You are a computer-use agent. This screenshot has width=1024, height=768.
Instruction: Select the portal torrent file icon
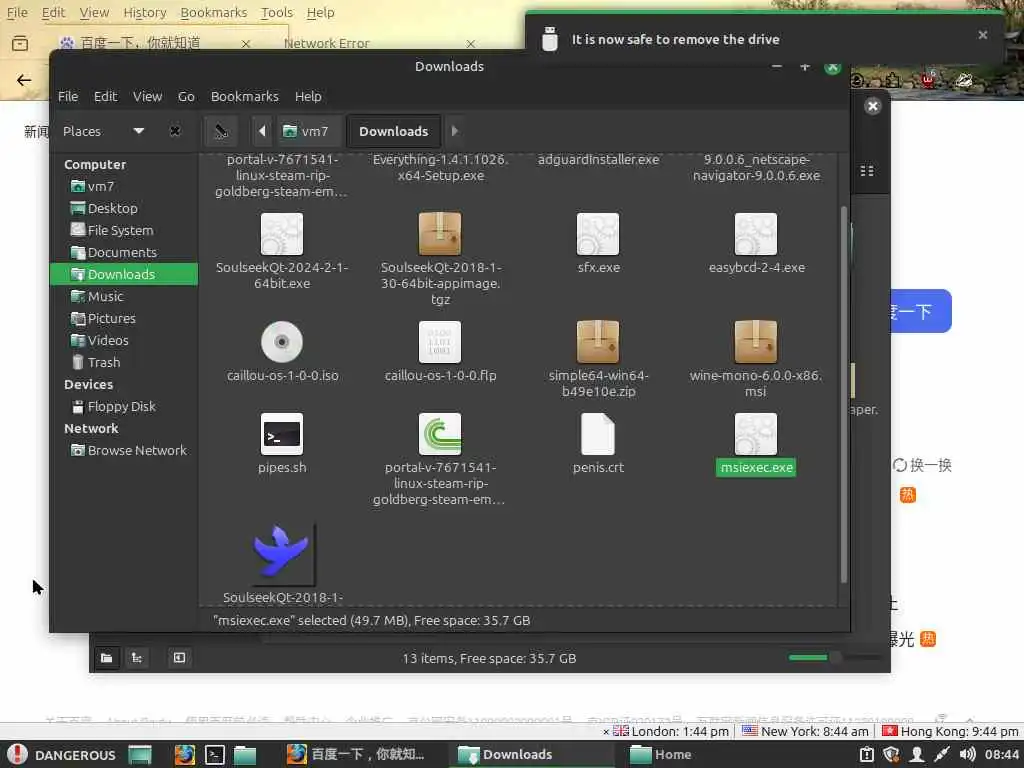click(440, 434)
